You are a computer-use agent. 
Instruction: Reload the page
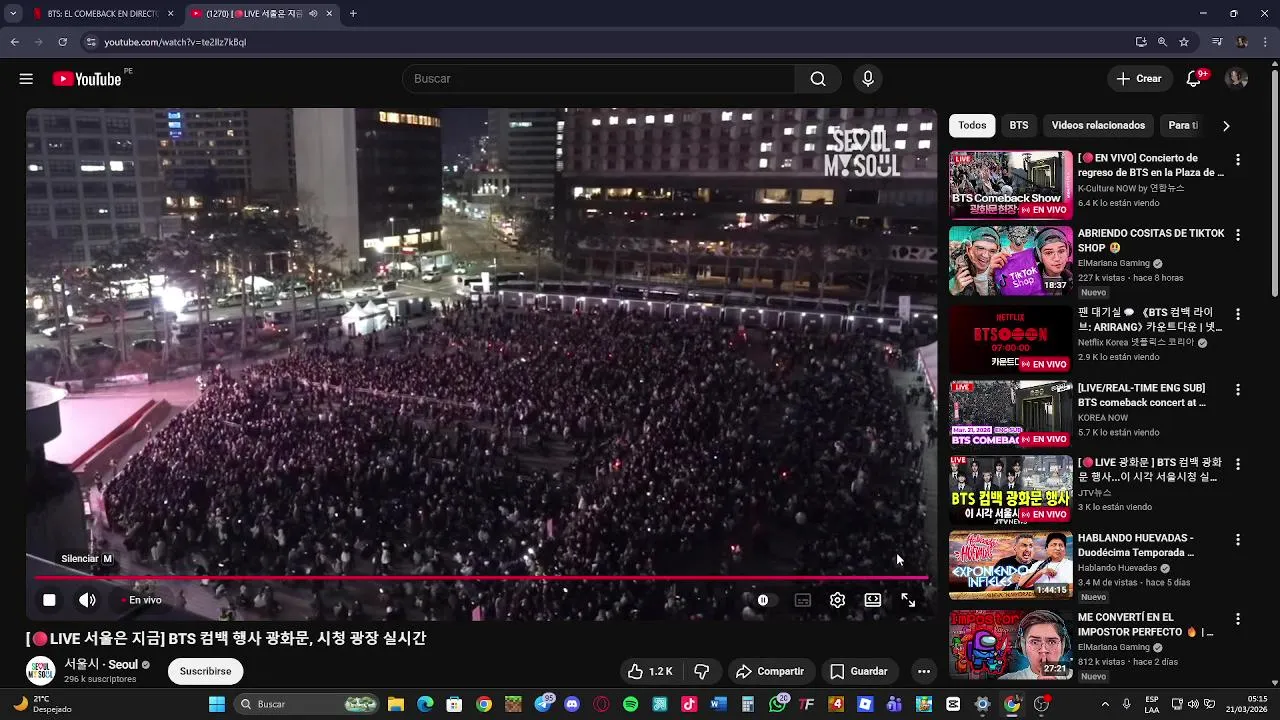[62, 42]
